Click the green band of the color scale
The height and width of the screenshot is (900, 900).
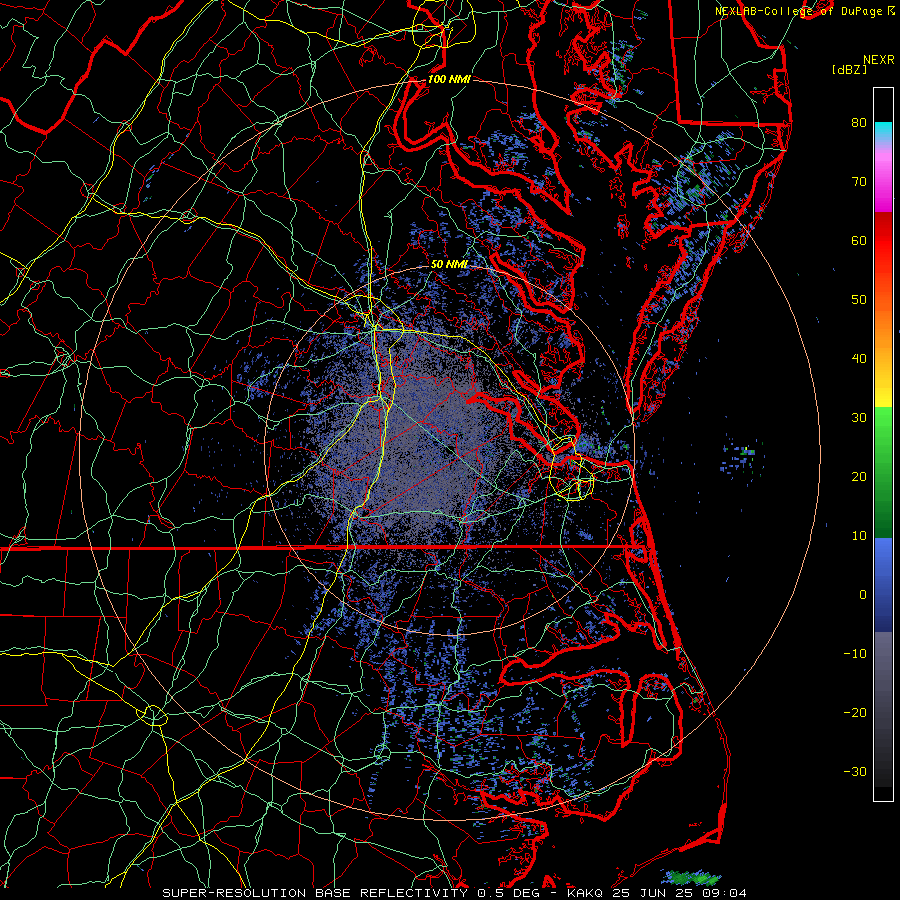coord(883,472)
